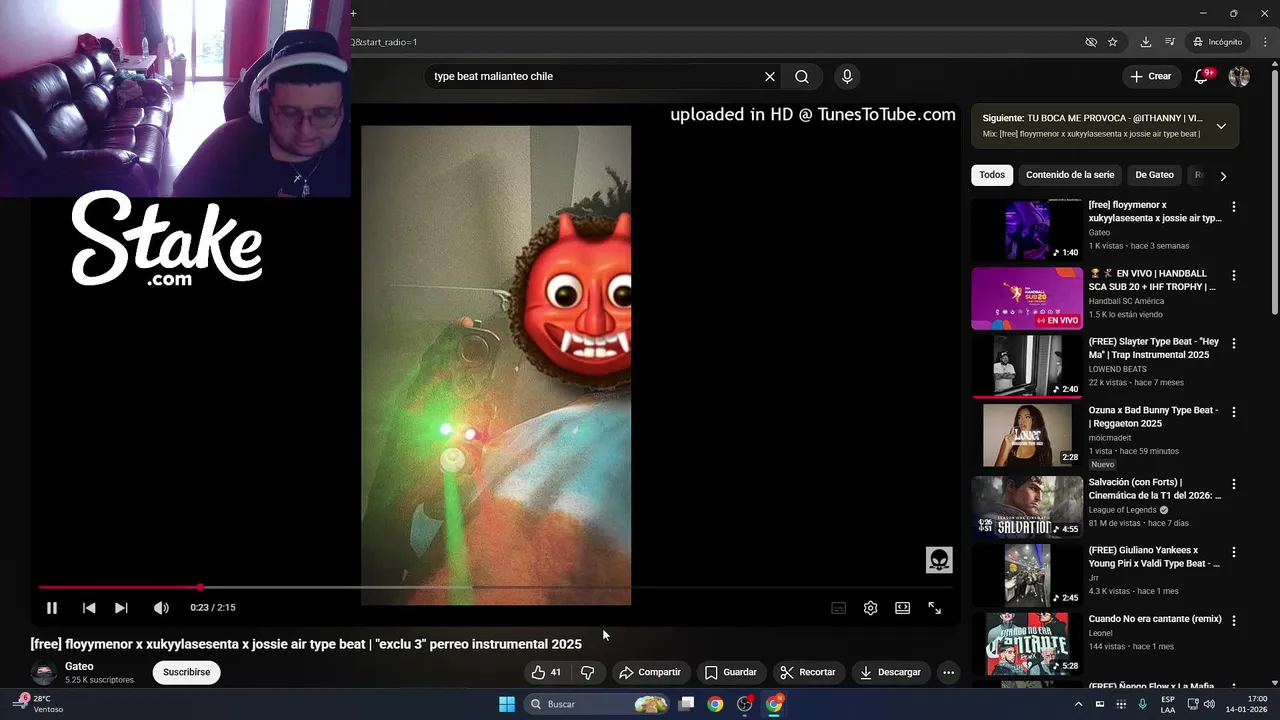Select the 'De Gateo' filter chip
This screenshot has width=1280, height=720.
(1154, 175)
